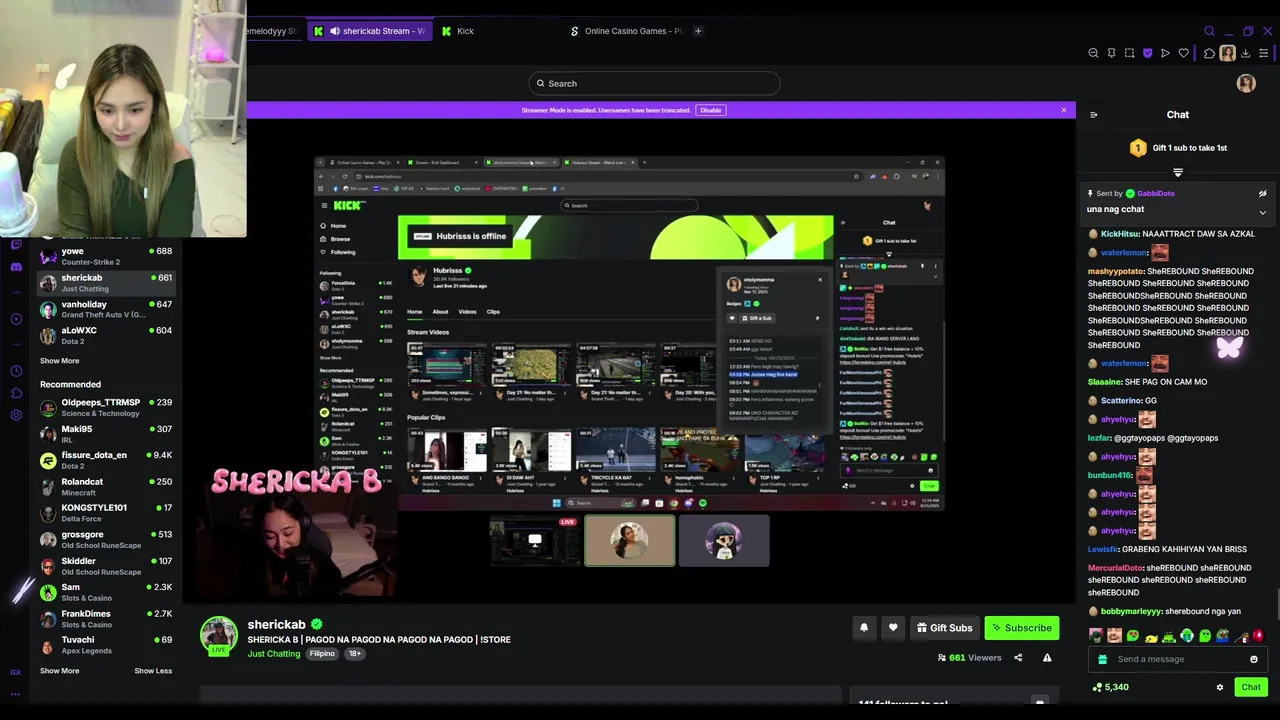Click the player arrow icon in toolbar
This screenshot has height=720, width=1280.
point(1165,53)
